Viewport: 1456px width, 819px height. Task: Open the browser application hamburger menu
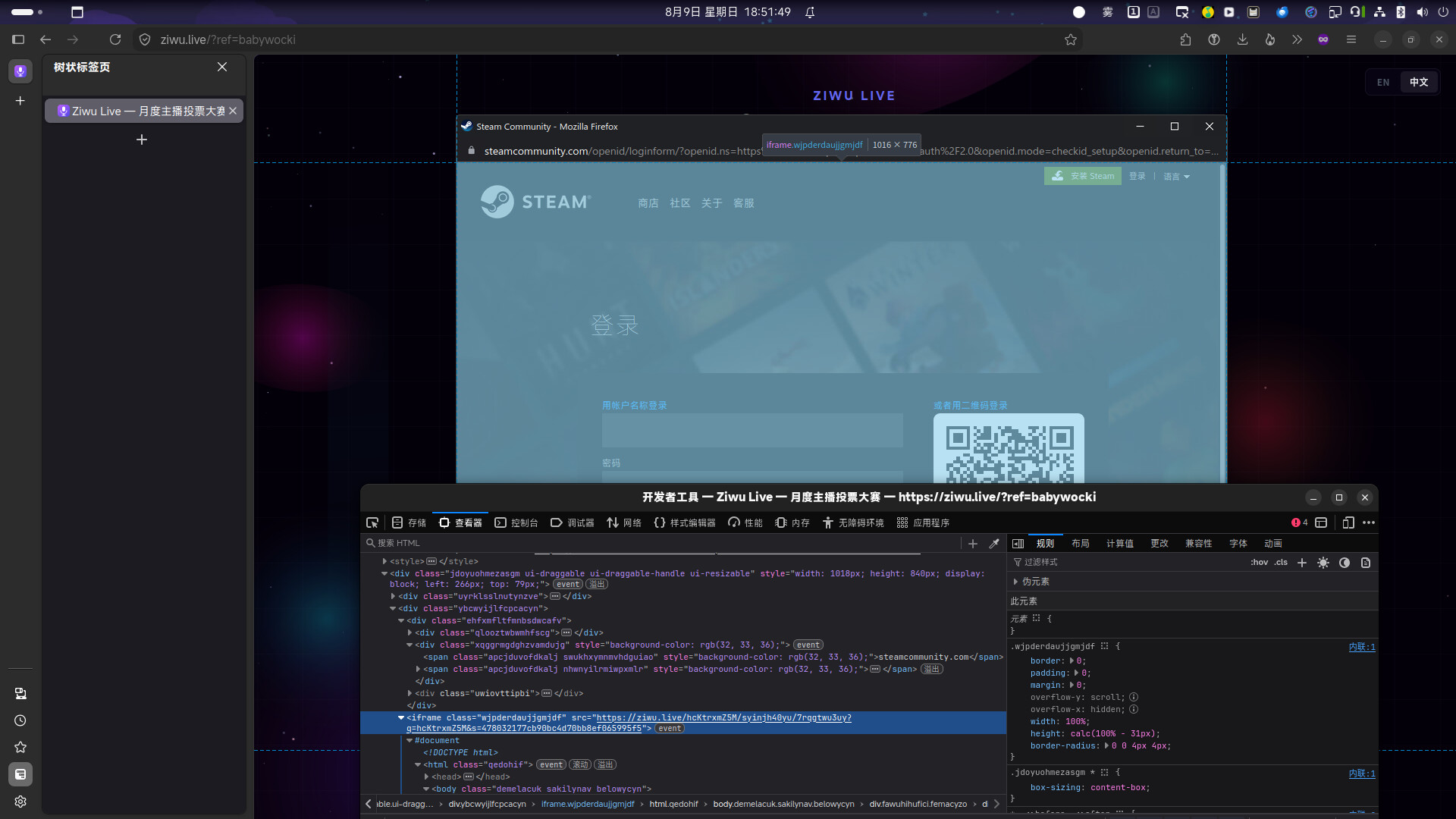click(x=1351, y=39)
